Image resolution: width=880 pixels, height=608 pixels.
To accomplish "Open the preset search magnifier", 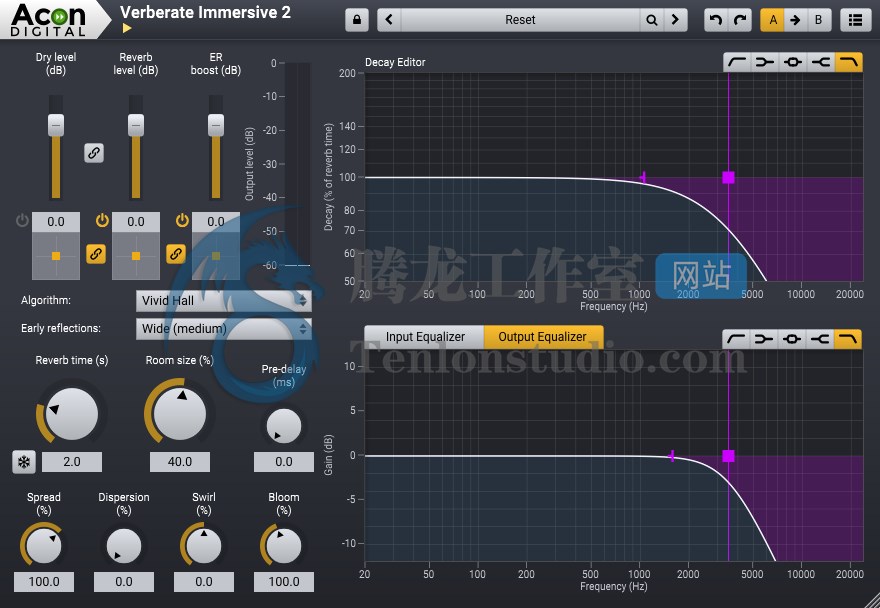I will [x=652, y=20].
